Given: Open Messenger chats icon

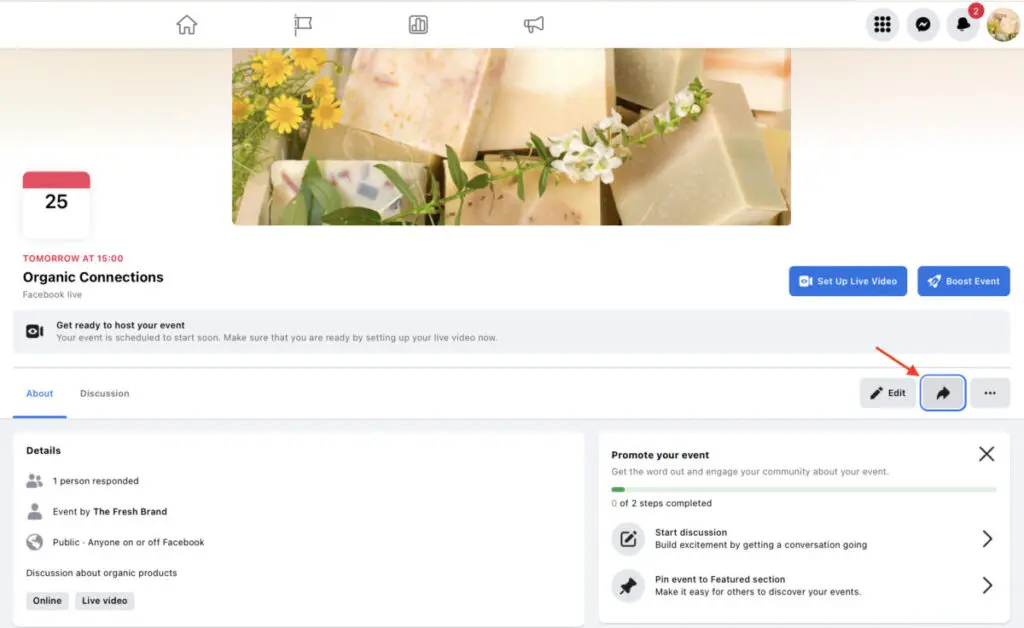Looking at the screenshot, I should 922,24.
